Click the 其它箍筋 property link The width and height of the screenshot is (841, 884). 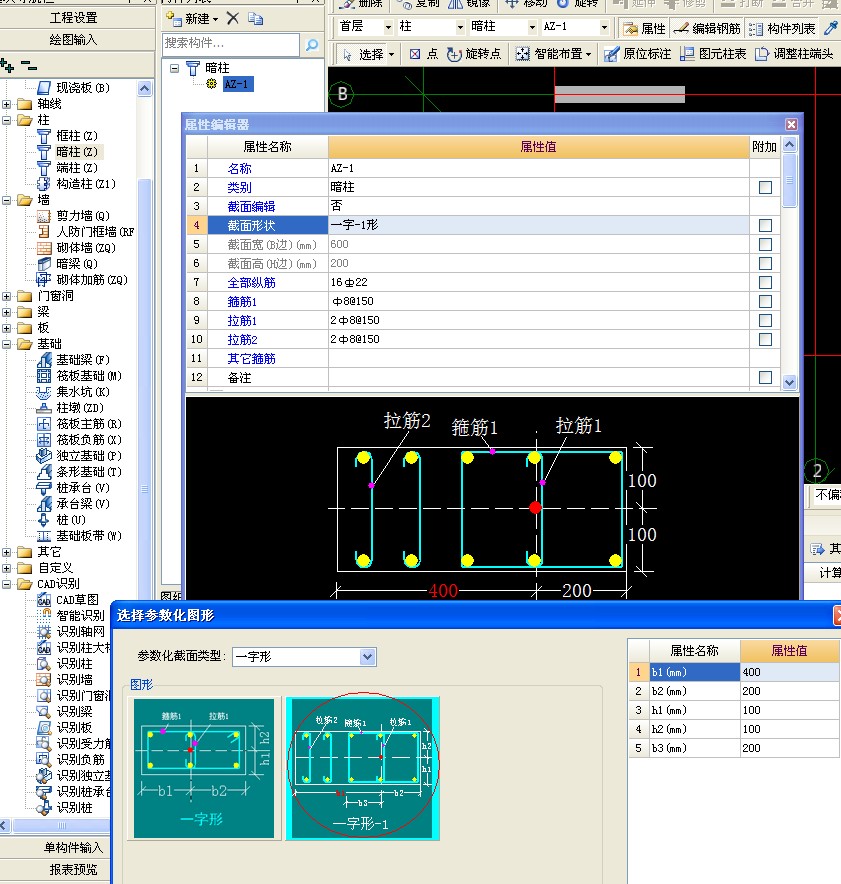(x=251, y=359)
